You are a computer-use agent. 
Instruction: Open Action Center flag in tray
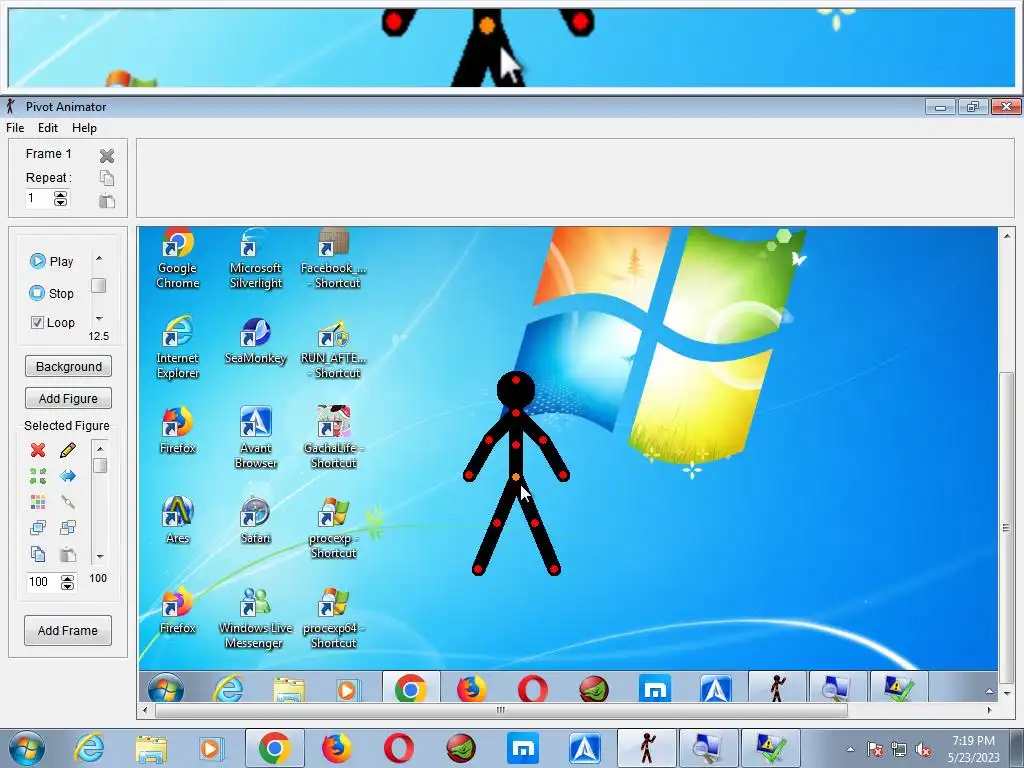[874, 749]
